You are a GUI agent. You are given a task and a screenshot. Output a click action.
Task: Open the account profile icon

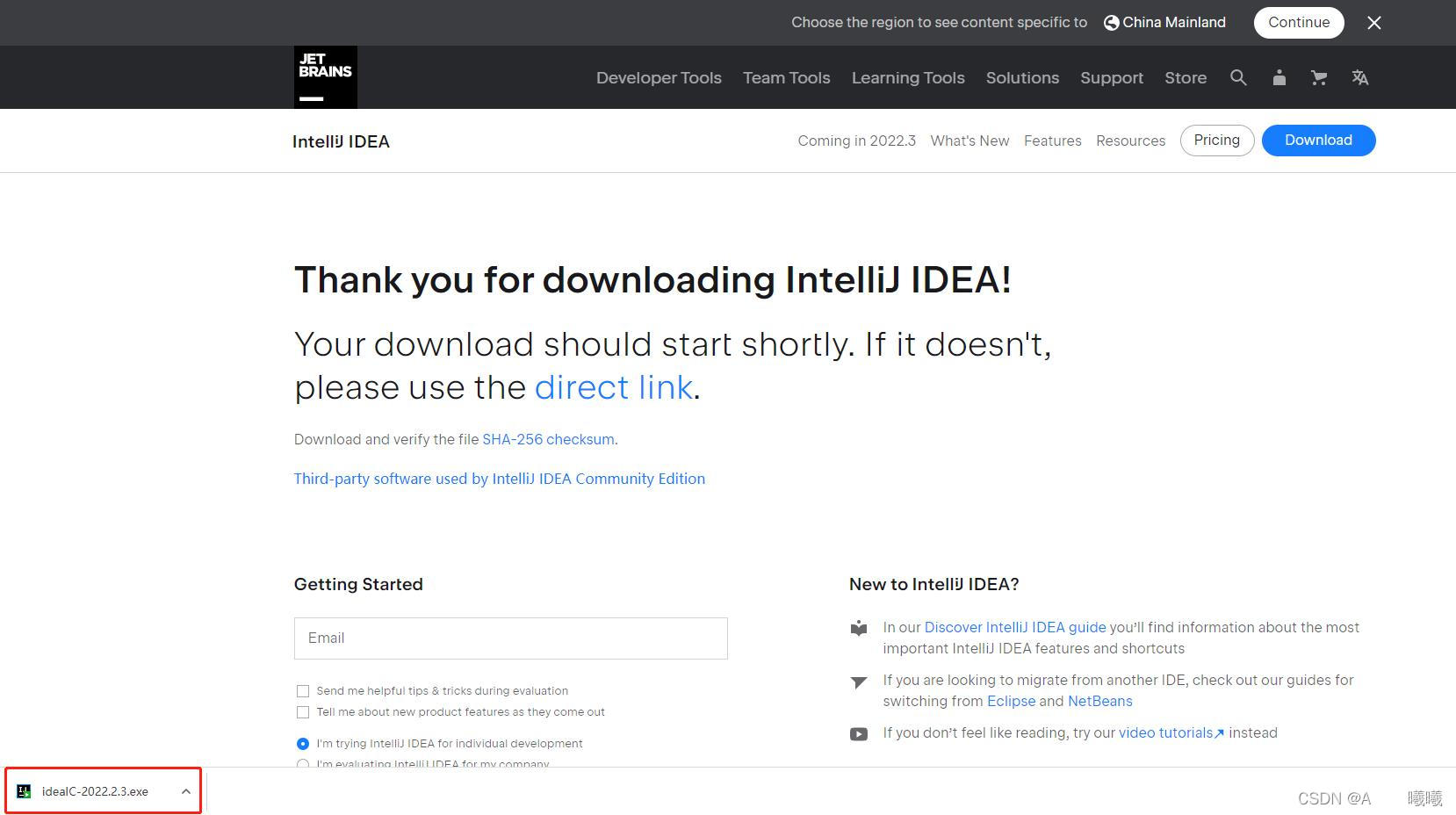(x=1279, y=77)
